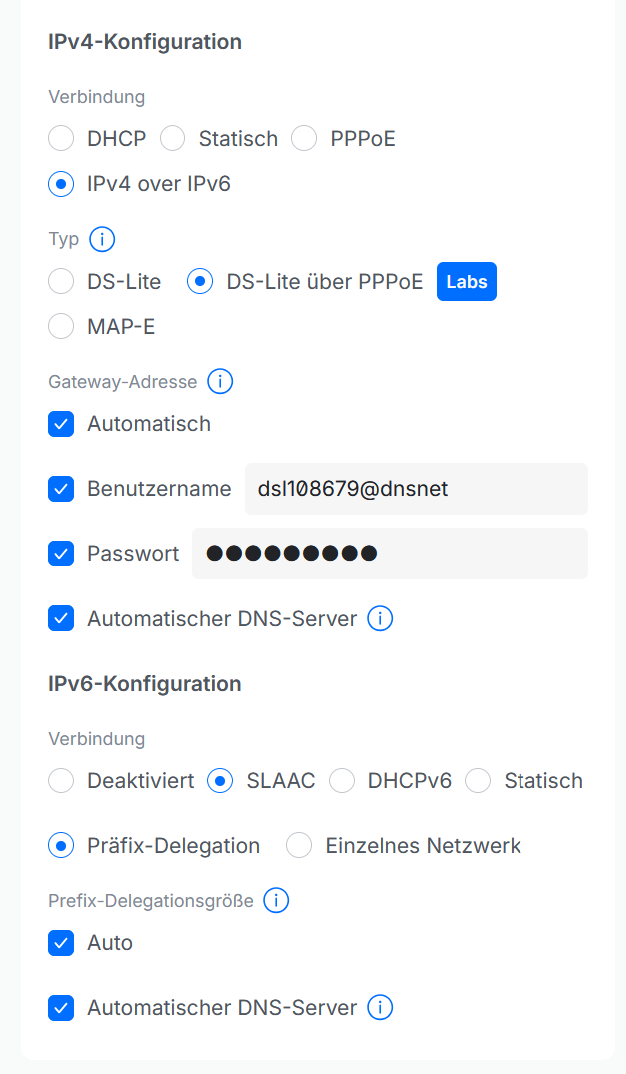Show info tooltip for Gateway-Adresse
The width and height of the screenshot is (626, 1074).
click(x=220, y=382)
